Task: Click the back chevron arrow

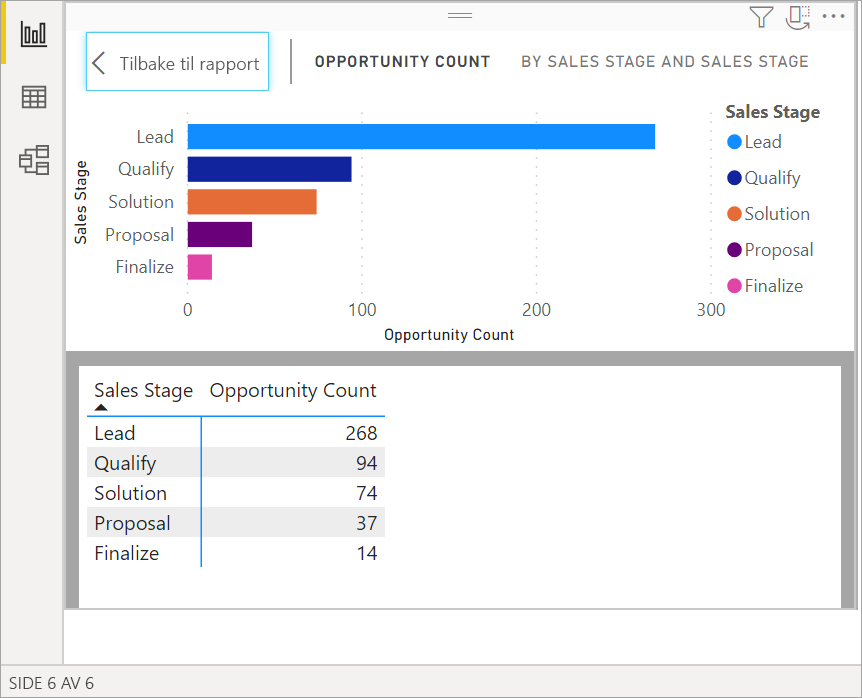Action: click(99, 63)
